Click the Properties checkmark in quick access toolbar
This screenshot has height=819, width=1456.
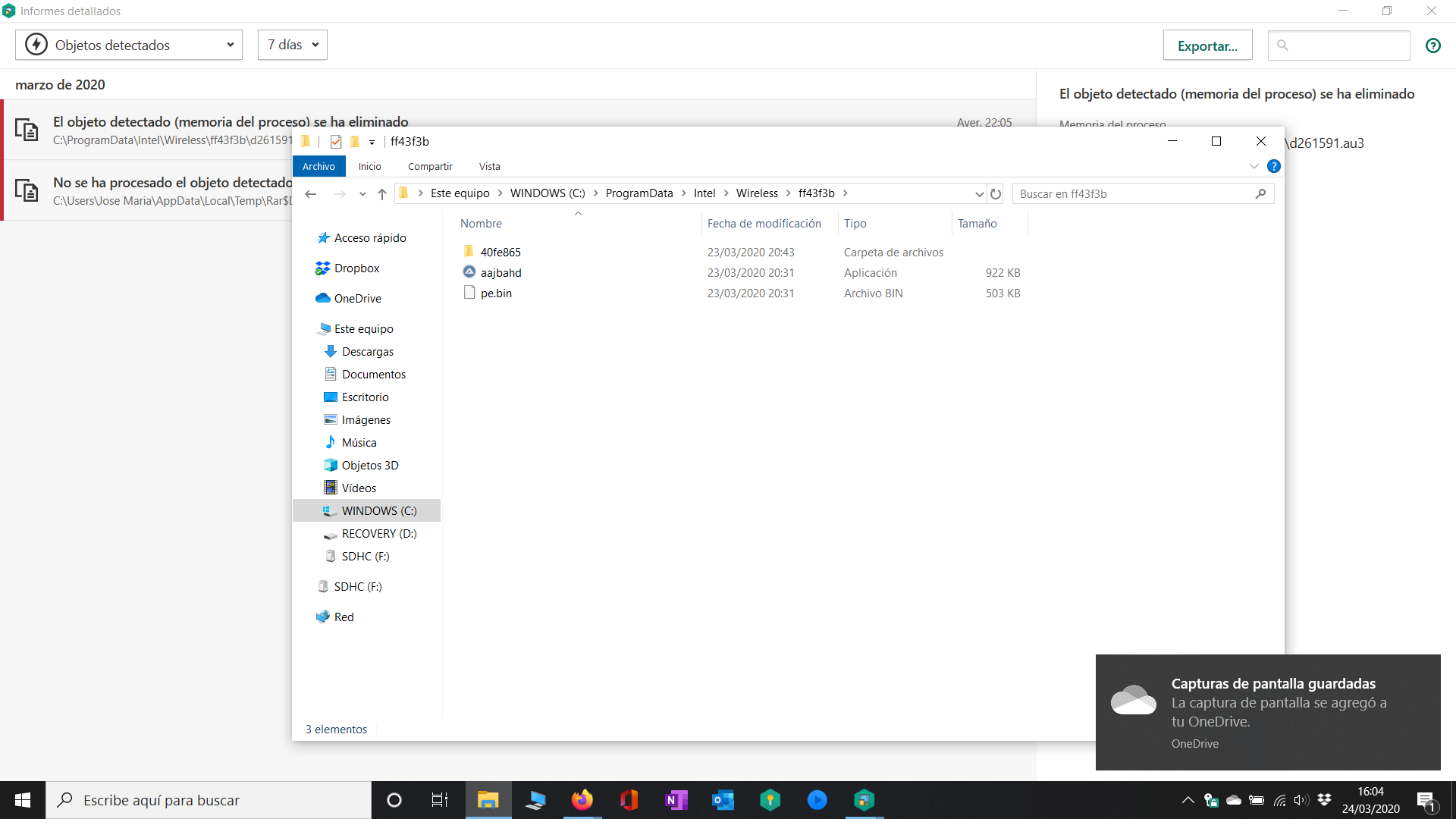336,142
